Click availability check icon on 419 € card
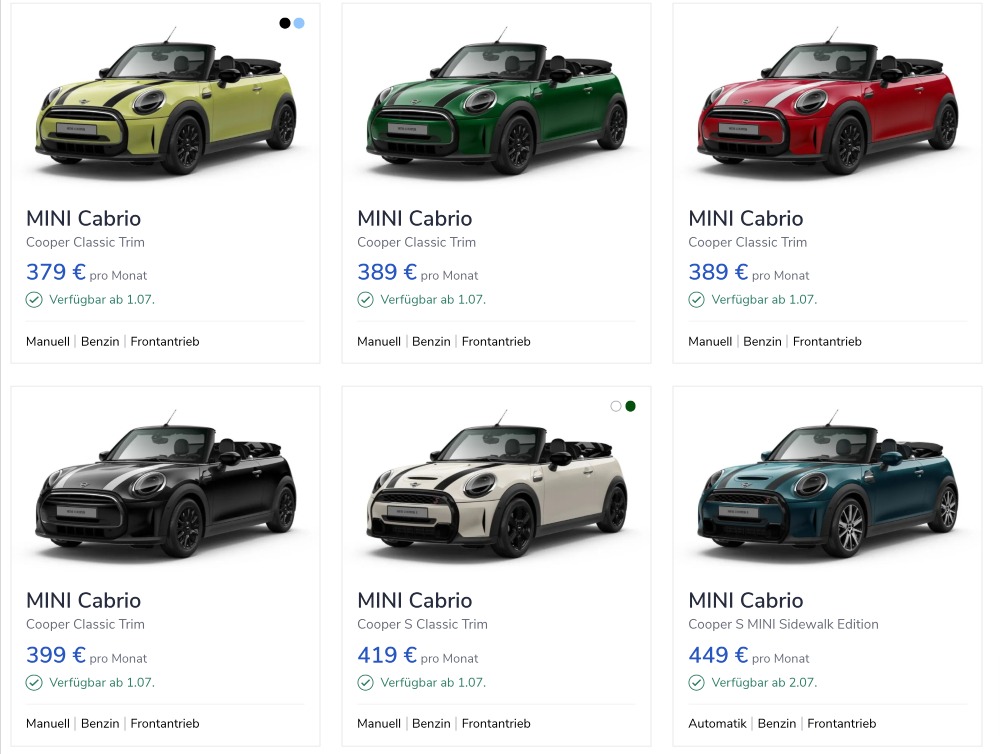Viewport: 1000px width, 754px height. (365, 683)
